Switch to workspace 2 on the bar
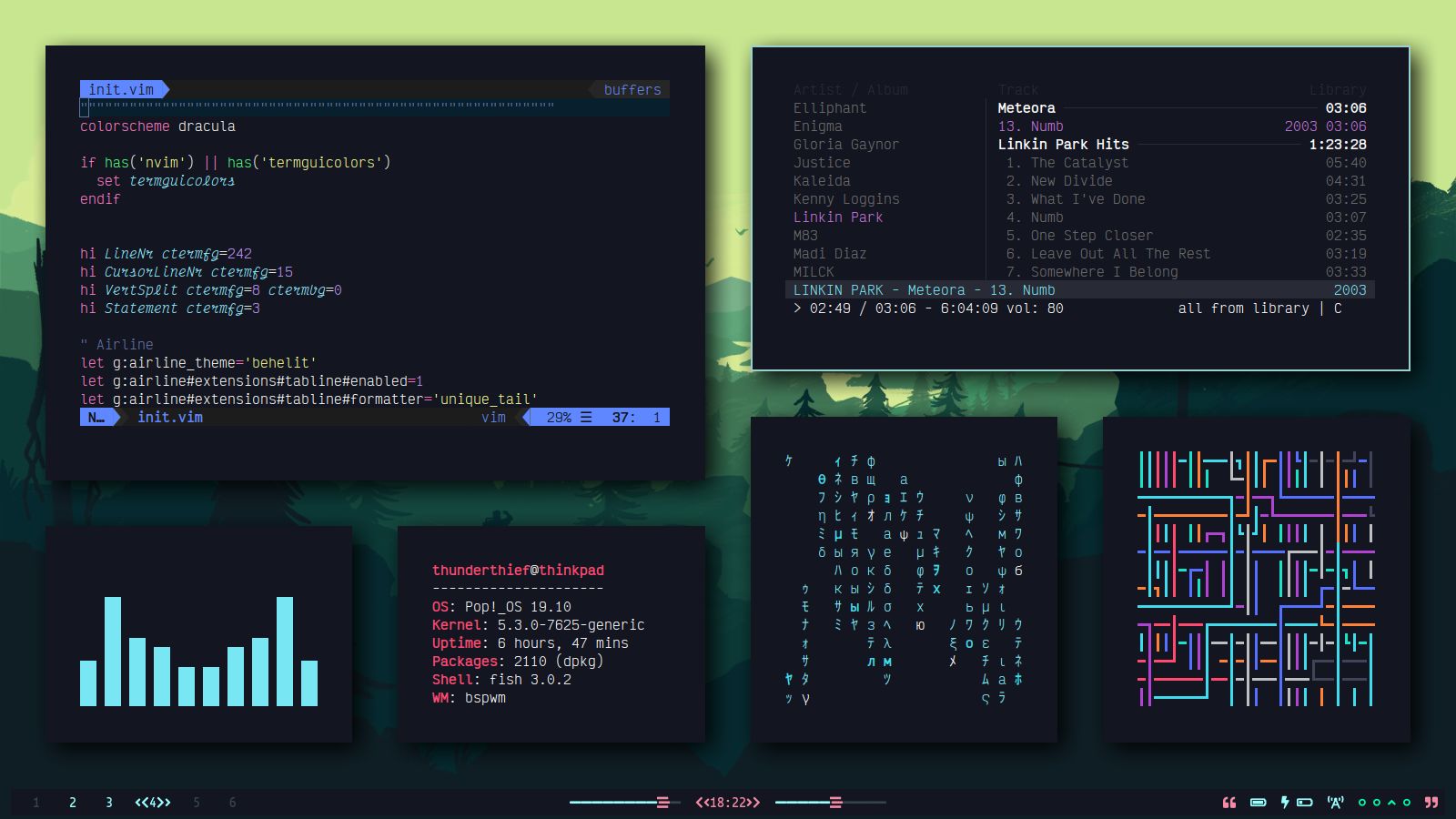Viewport: 1456px width, 819px height. tap(73, 803)
